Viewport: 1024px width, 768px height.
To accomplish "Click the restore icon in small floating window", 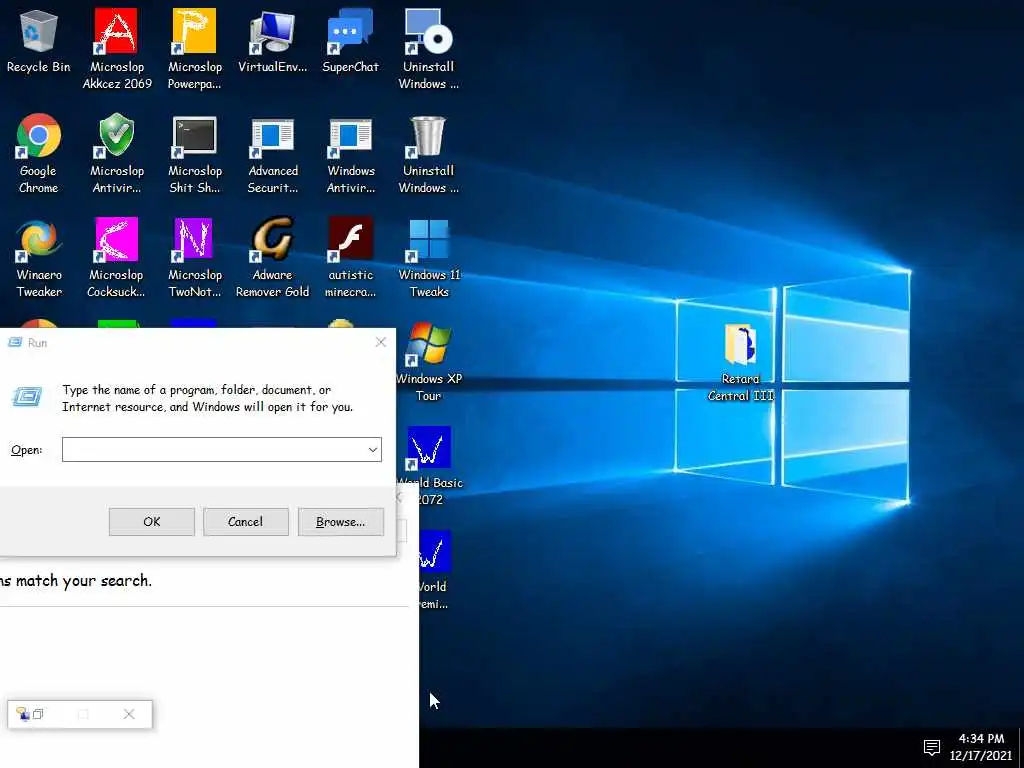I will pos(39,714).
